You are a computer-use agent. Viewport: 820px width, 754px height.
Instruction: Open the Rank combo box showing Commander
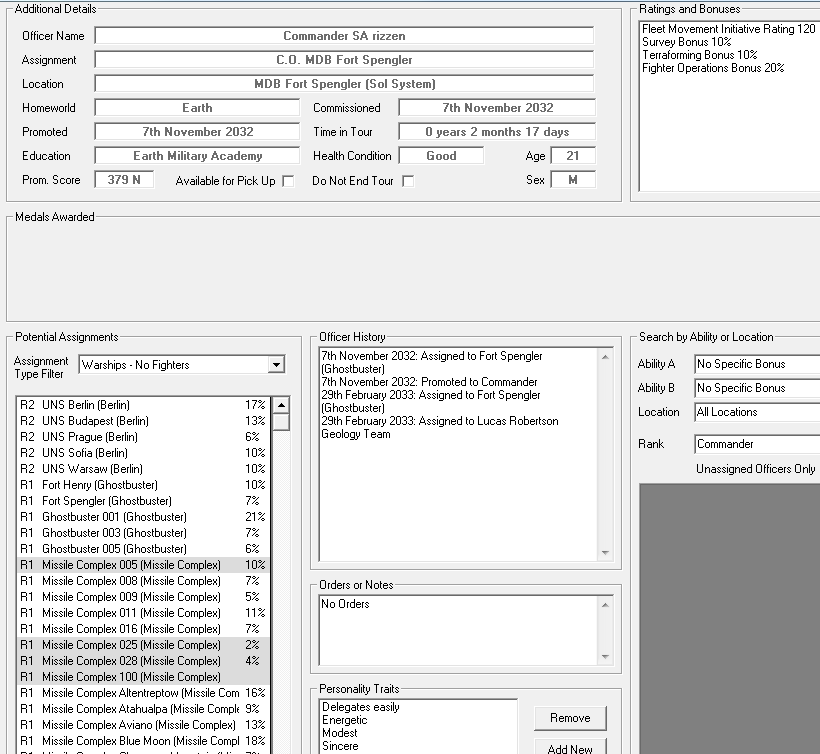point(757,444)
